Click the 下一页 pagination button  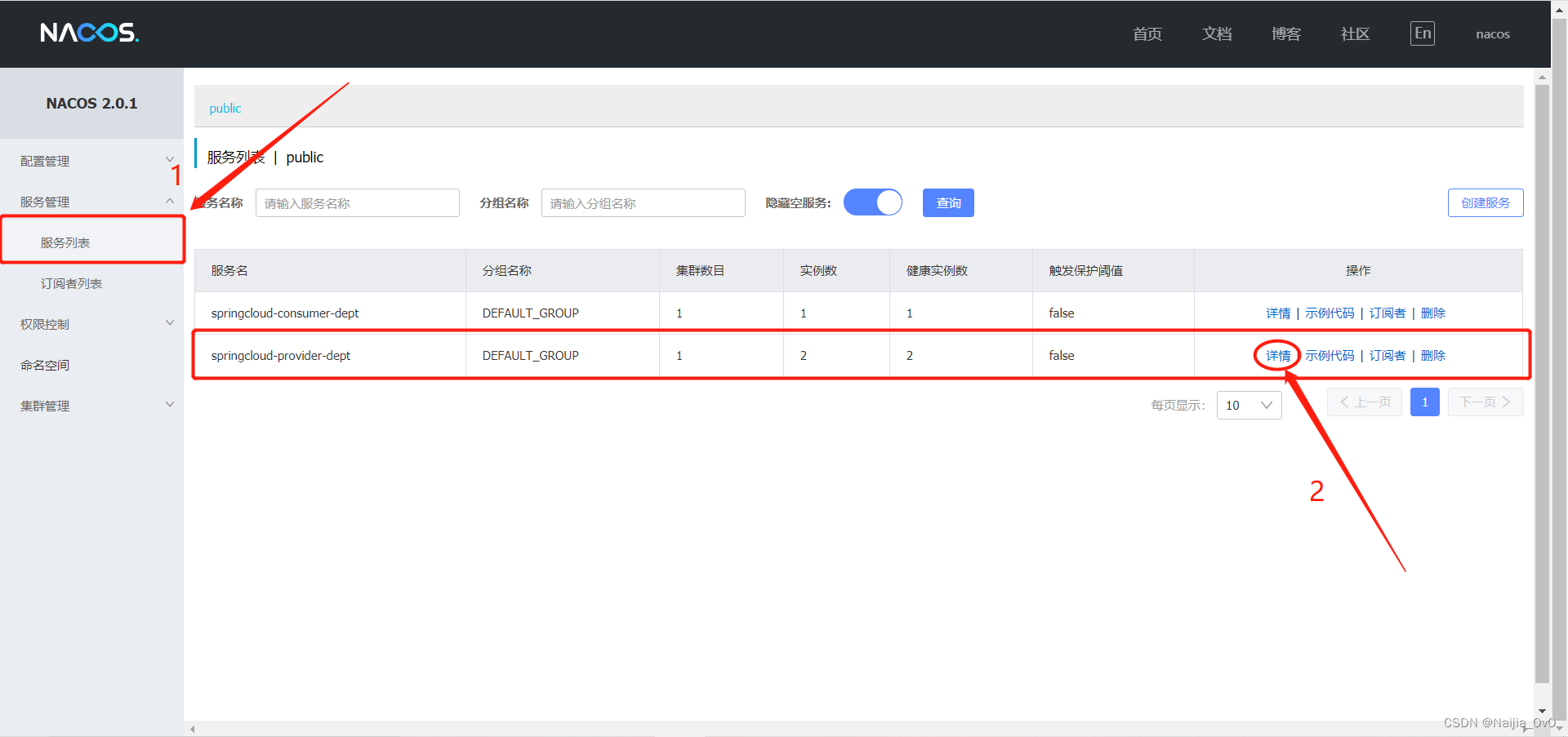1486,402
